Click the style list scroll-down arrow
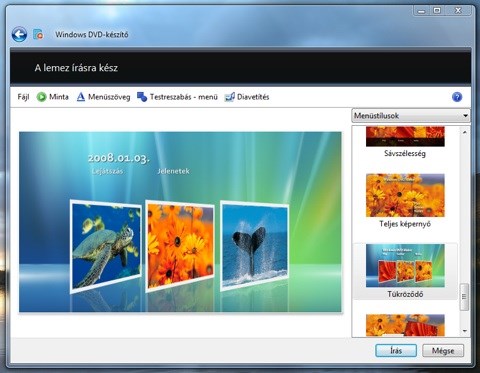480x373 pixels. (x=465, y=331)
